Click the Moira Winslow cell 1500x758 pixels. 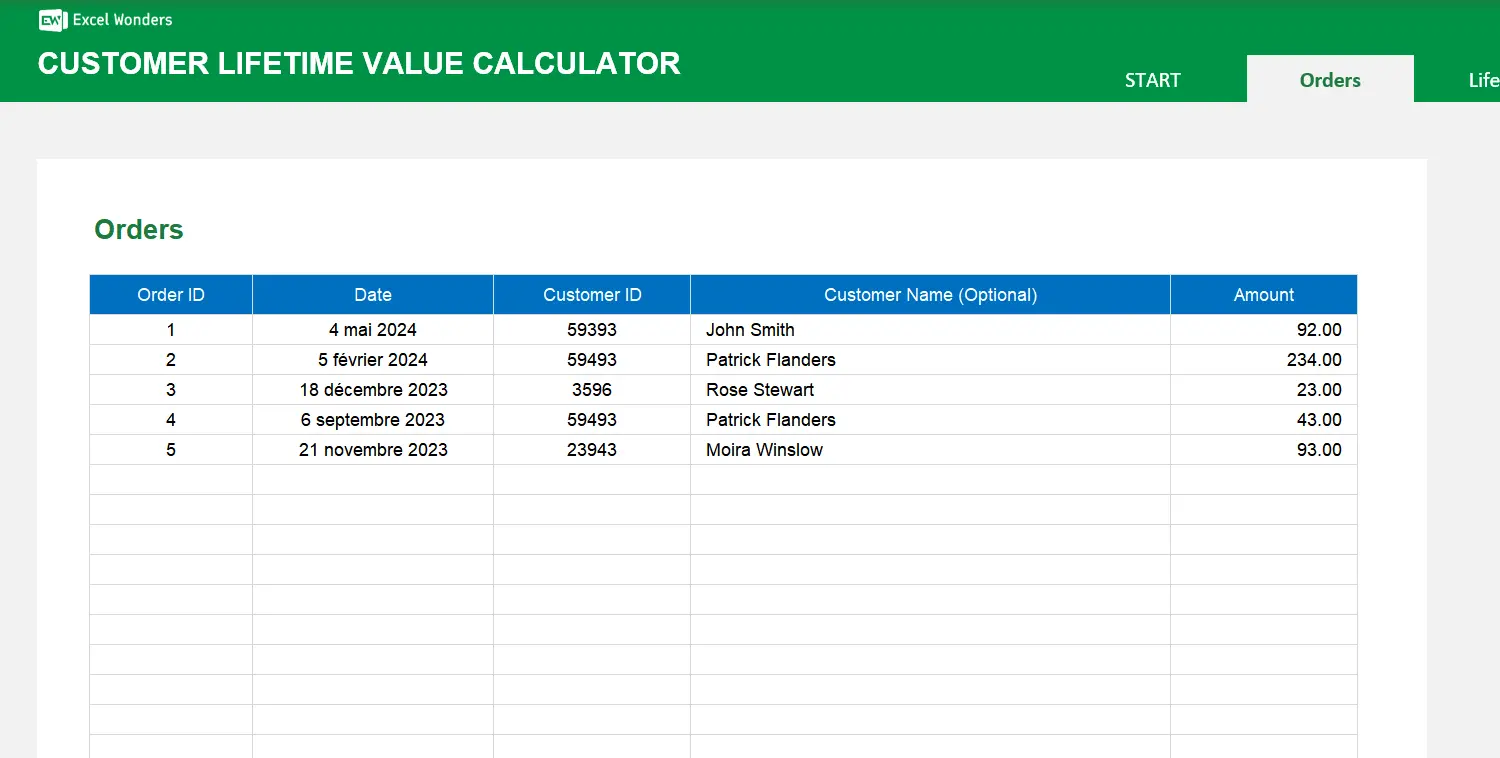point(763,450)
